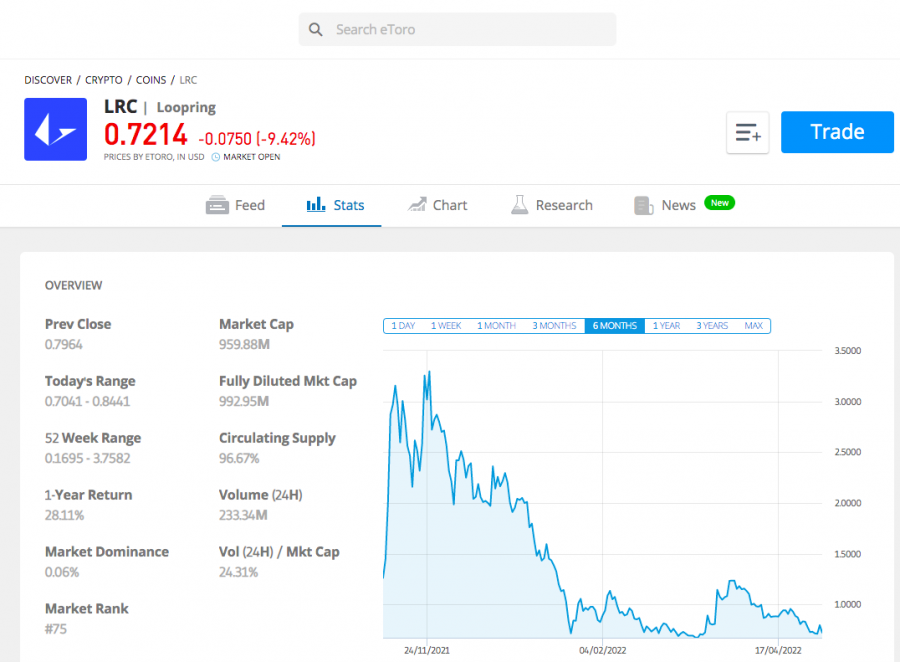Click Market Cap value 959.88M
The image size is (900, 662).
click(244, 344)
